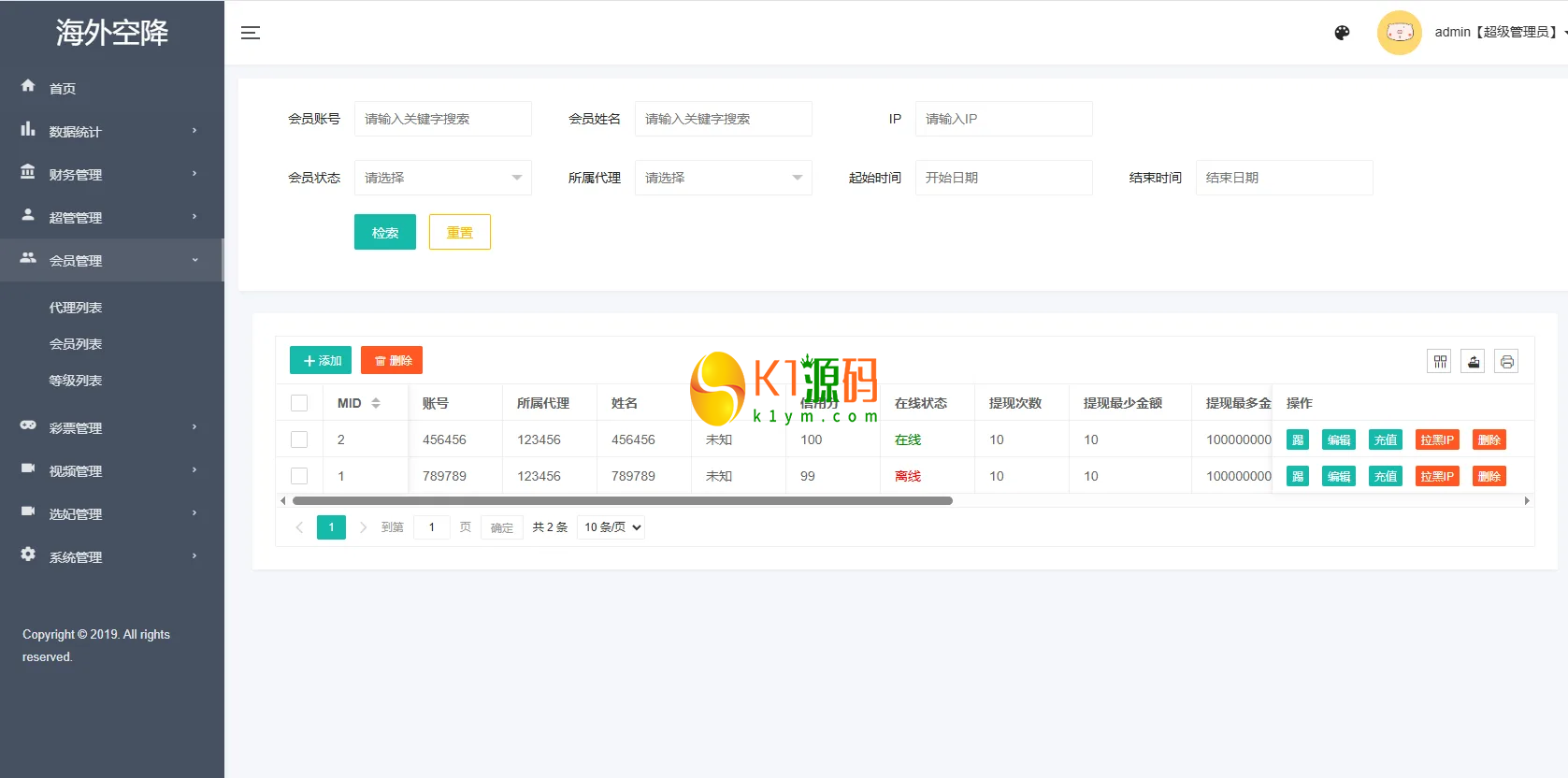Click 拉黑IP for account 456456

coord(1437,439)
